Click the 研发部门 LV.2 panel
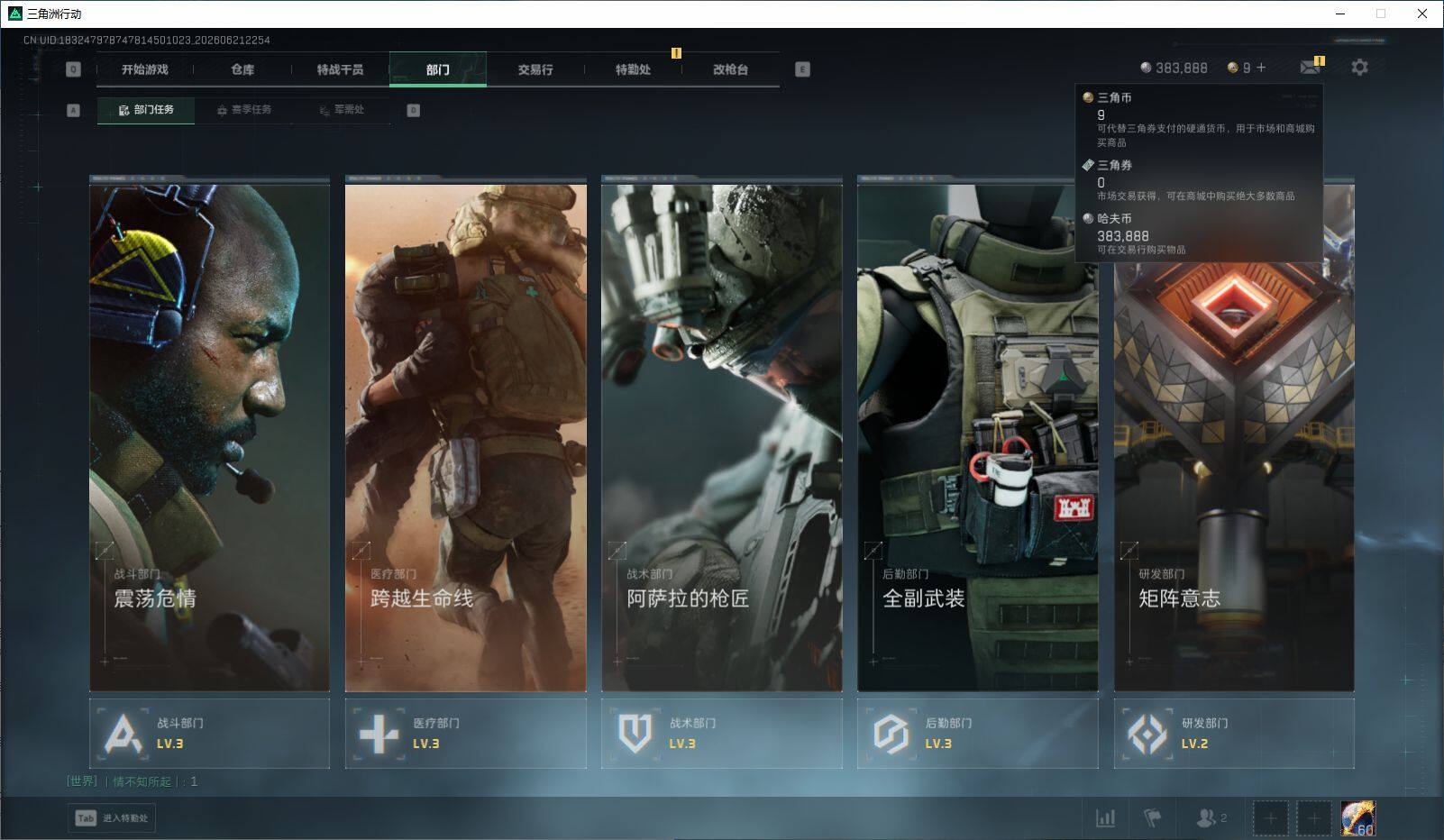 (1234, 734)
